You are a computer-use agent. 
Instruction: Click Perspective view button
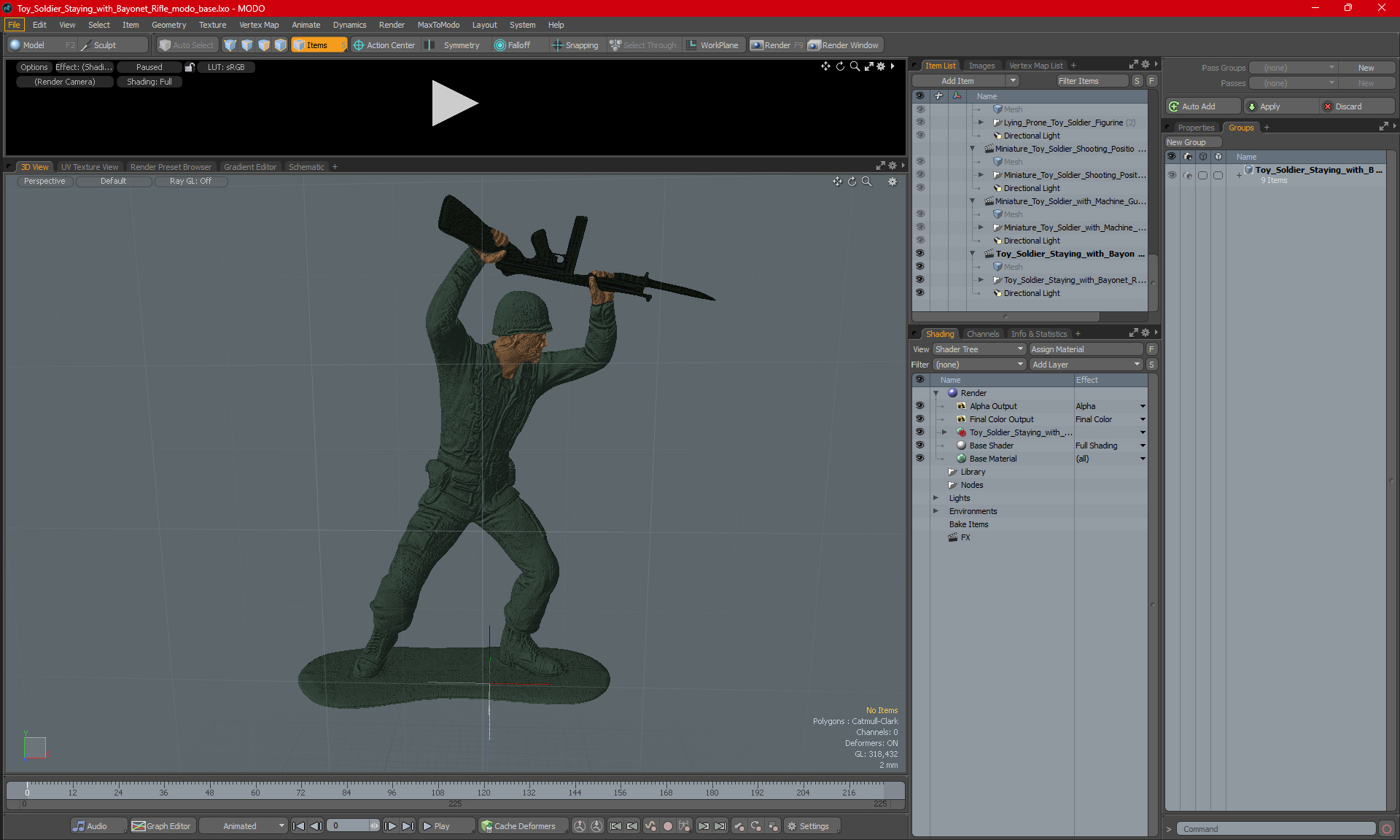click(44, 182)
